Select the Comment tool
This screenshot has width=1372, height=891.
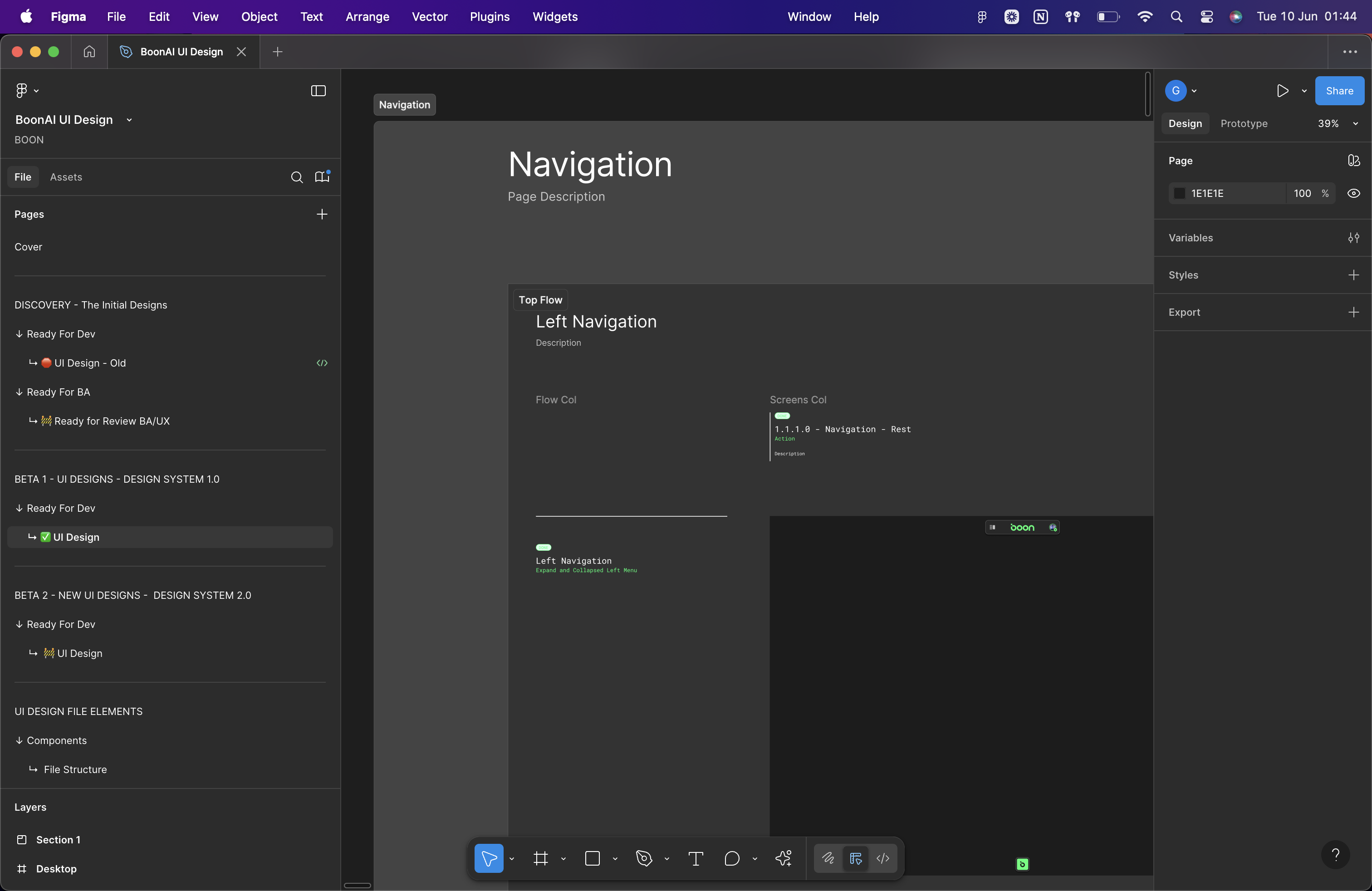coord(731,859)
